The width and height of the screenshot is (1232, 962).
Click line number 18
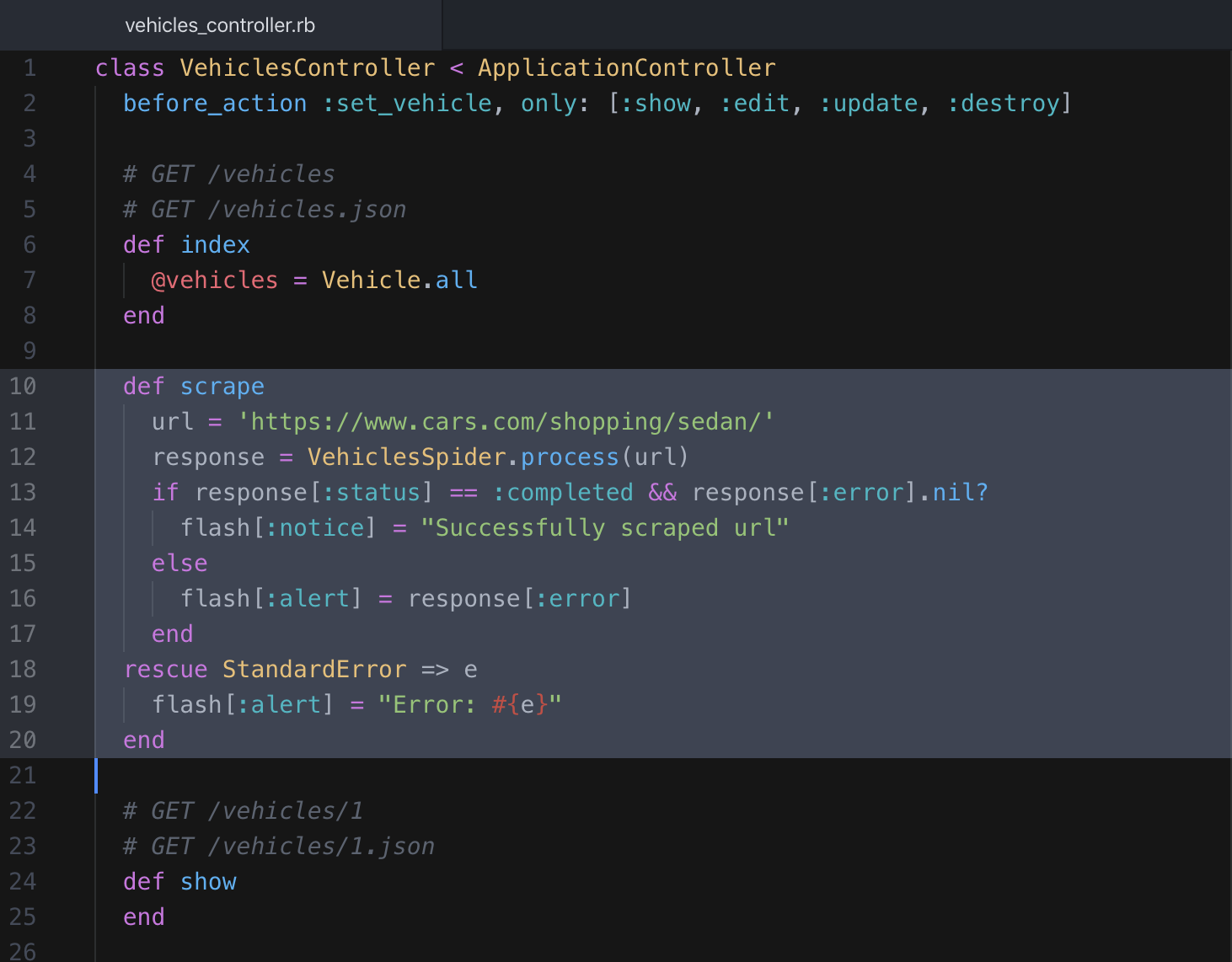coord(23,669)
